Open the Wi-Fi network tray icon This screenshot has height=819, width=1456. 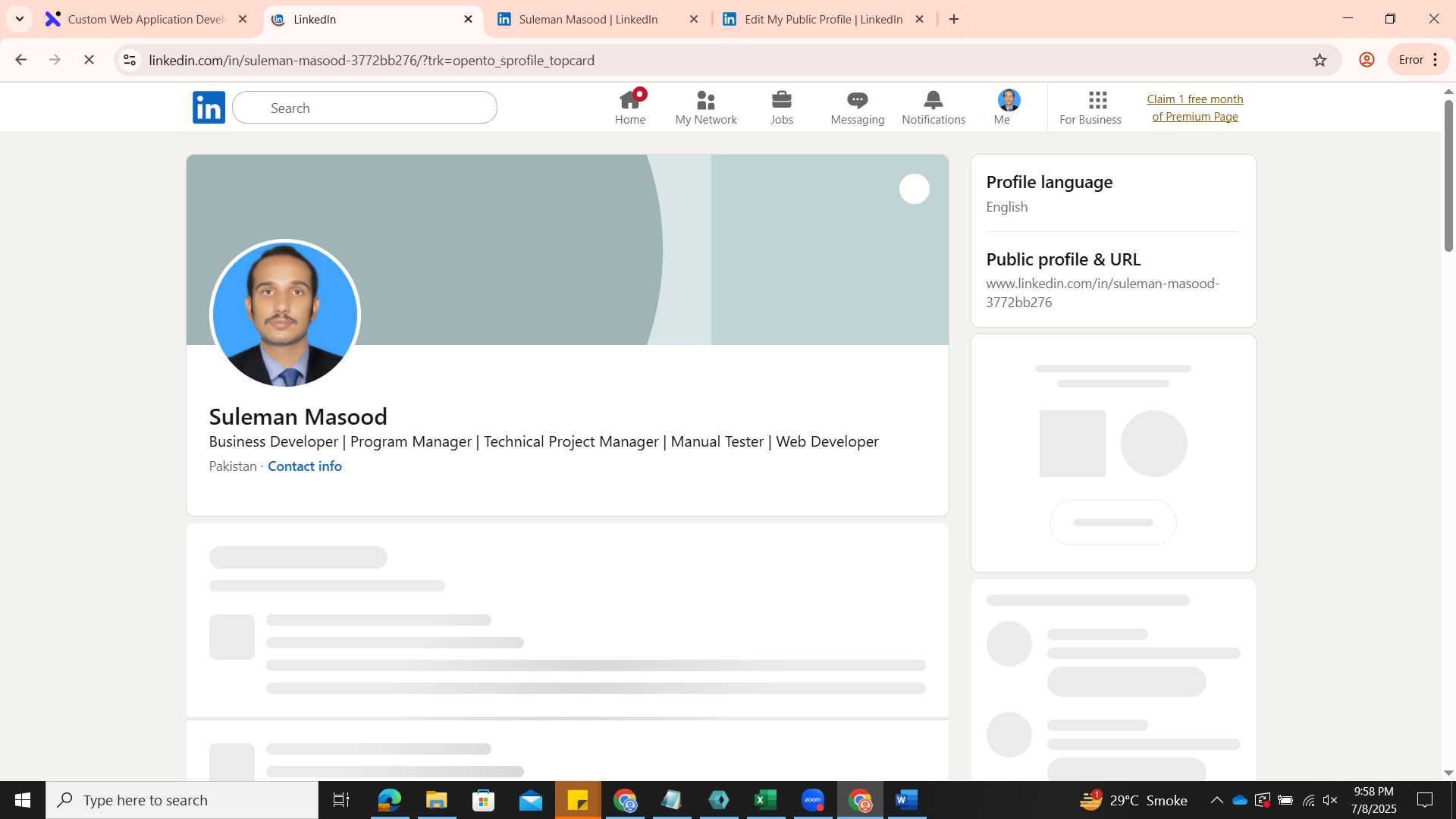1308,800
